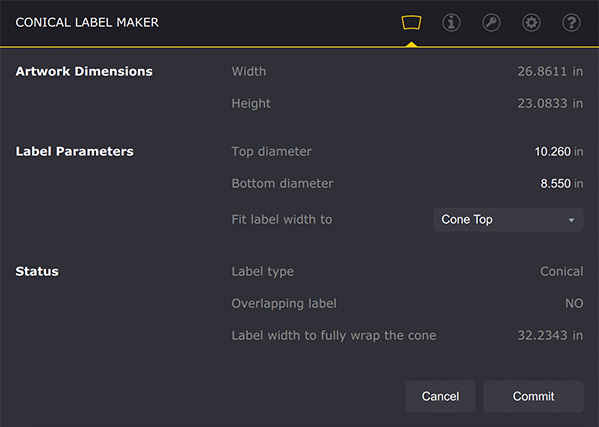Click the Conical label type value
Viewport: 599px width, 427px height.
pyautogui.click(x=562, y=272)
